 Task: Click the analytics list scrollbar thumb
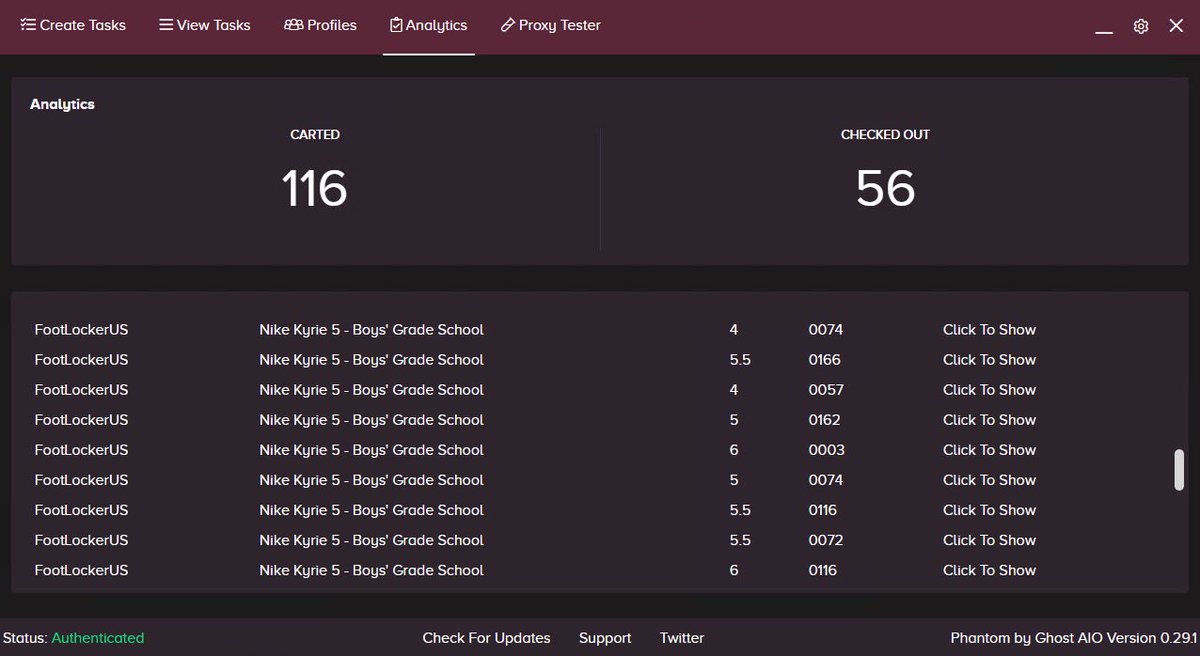pos(1179,470)
